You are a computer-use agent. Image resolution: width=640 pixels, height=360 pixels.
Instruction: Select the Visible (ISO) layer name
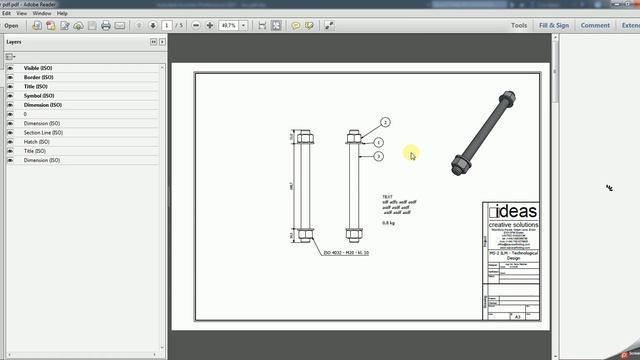coord(38,68)
